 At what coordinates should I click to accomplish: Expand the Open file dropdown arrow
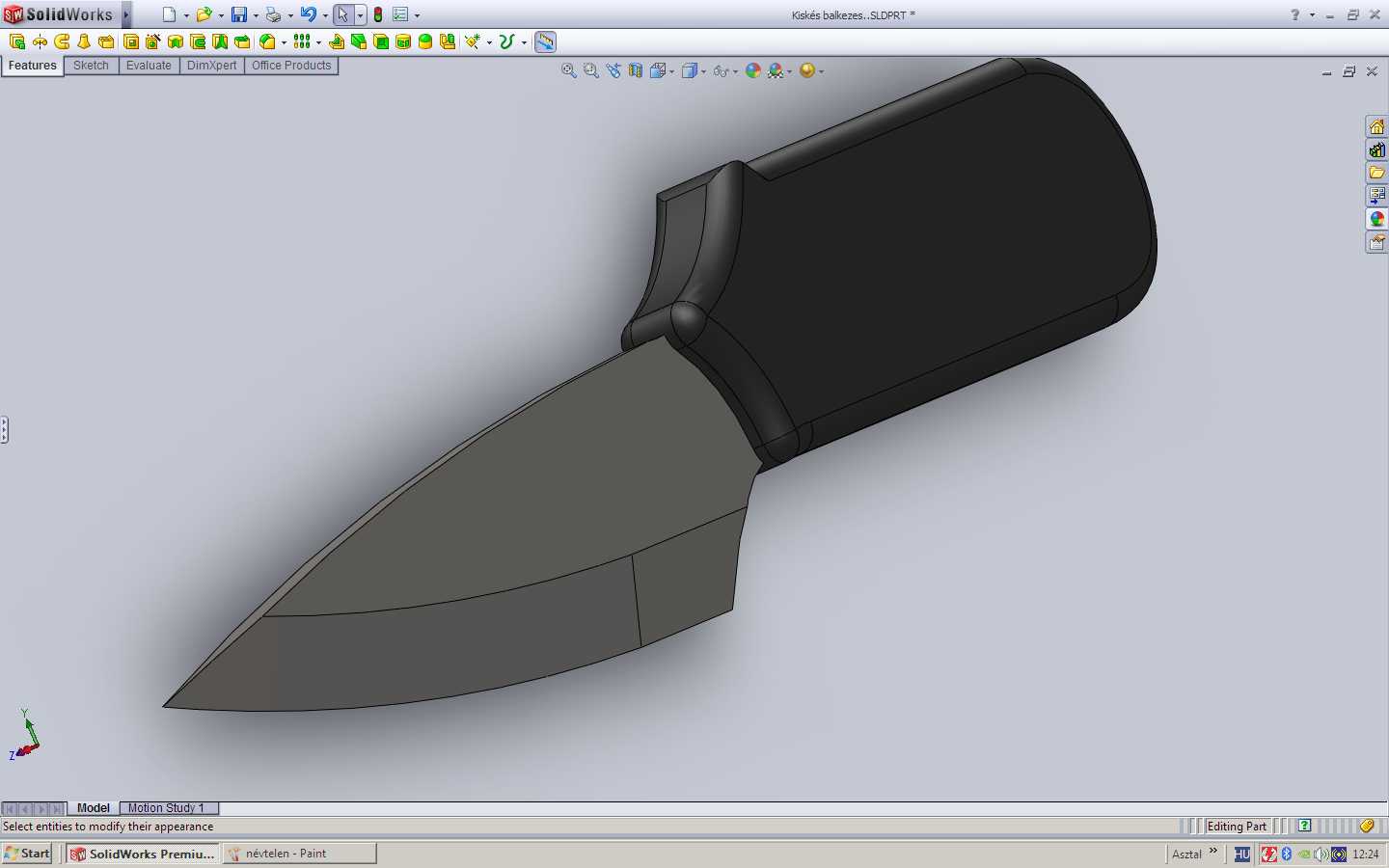click(221, 15)
